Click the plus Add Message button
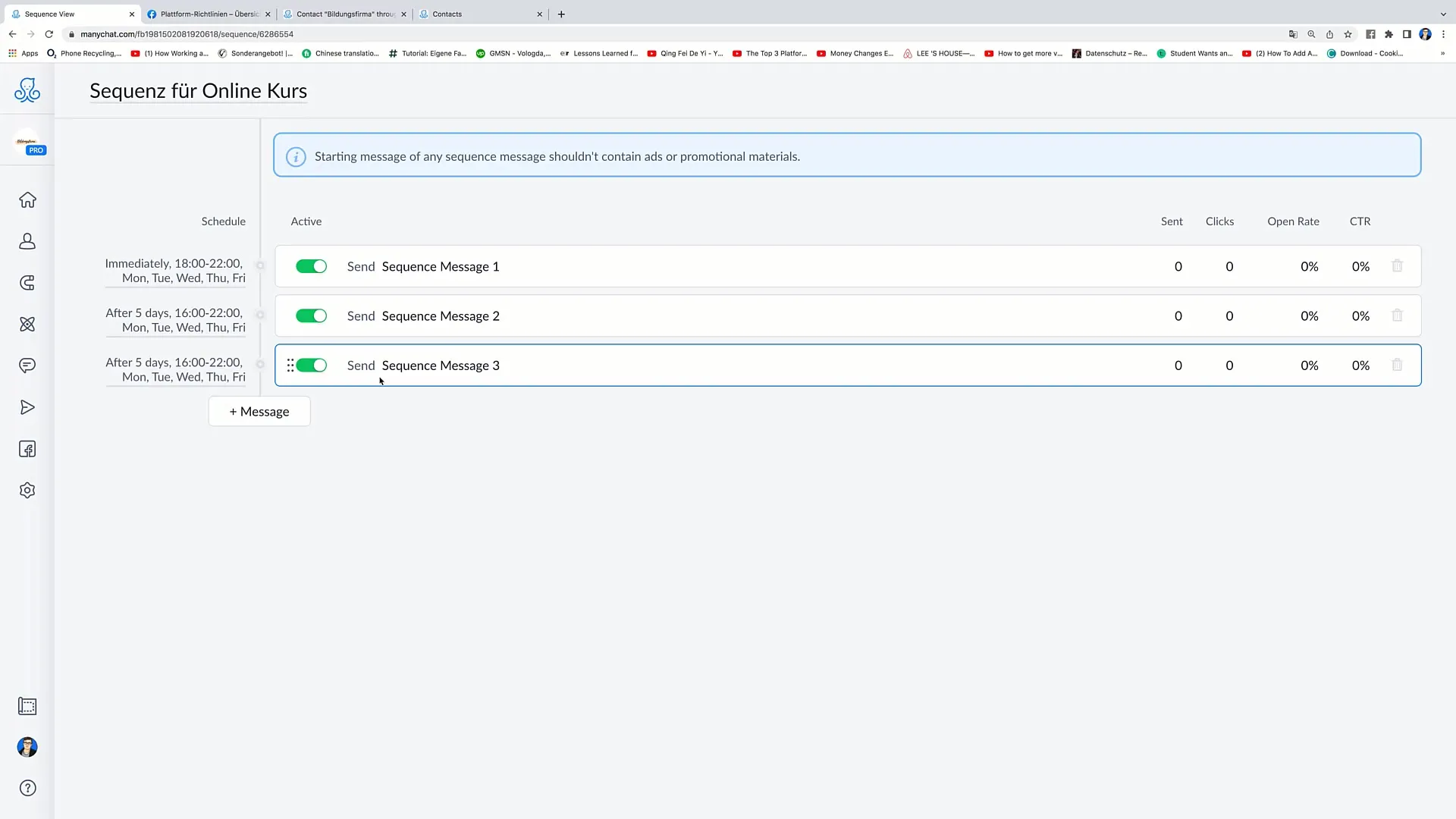1456x819 pixels. 259,411
